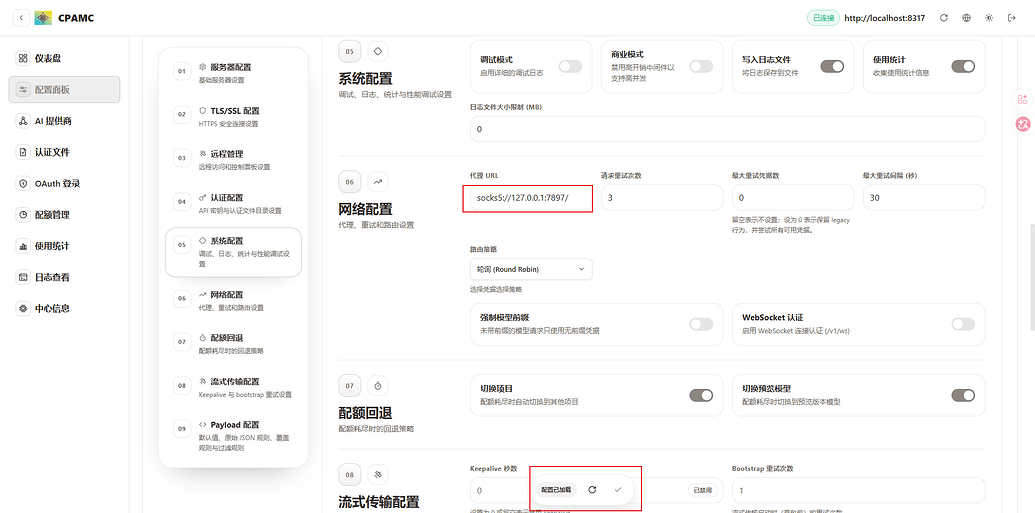Screen dimensions: 1035x513
Task: Click the page vertical scrollbar thumb
Action: pyautogui.click(x=1032, y=277)
